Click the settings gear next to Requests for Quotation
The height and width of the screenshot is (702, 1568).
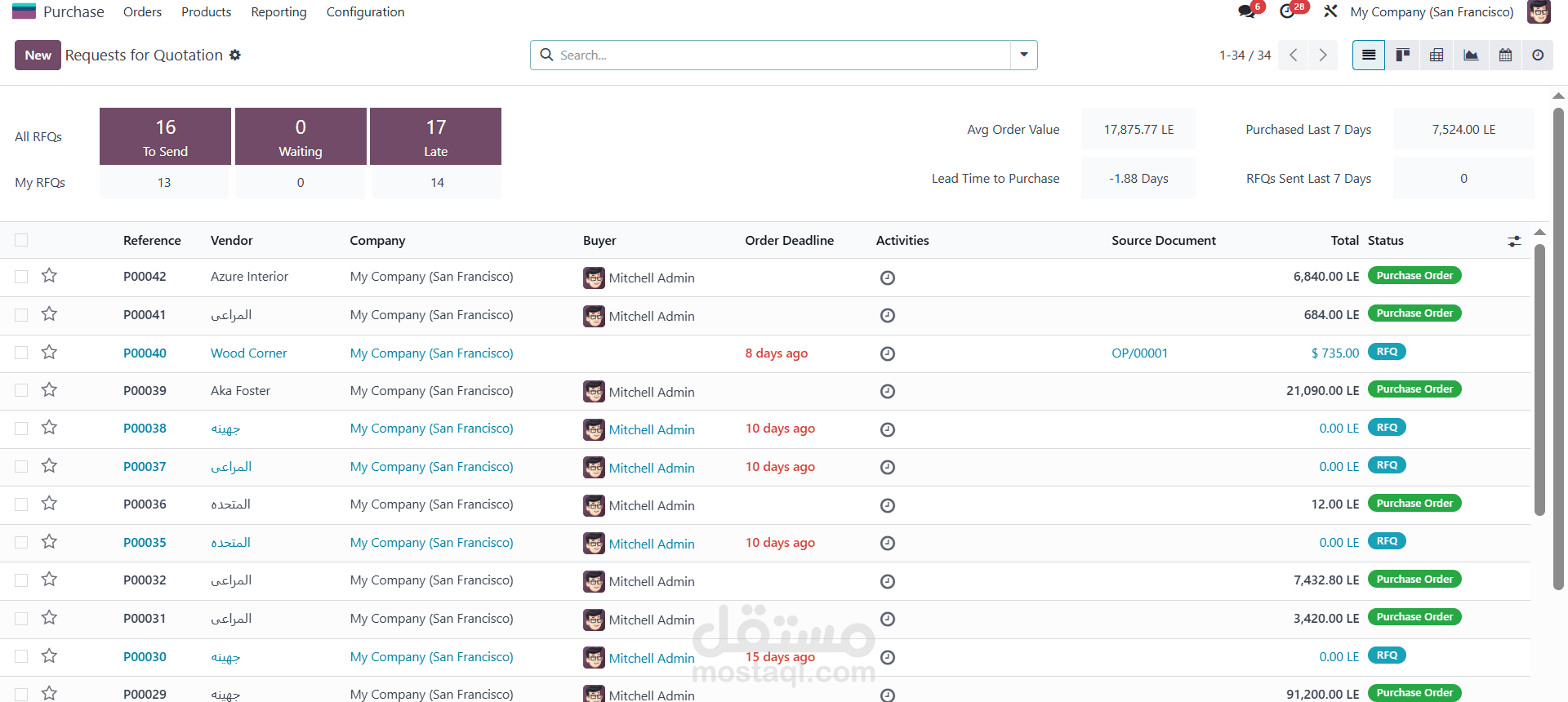235,55
